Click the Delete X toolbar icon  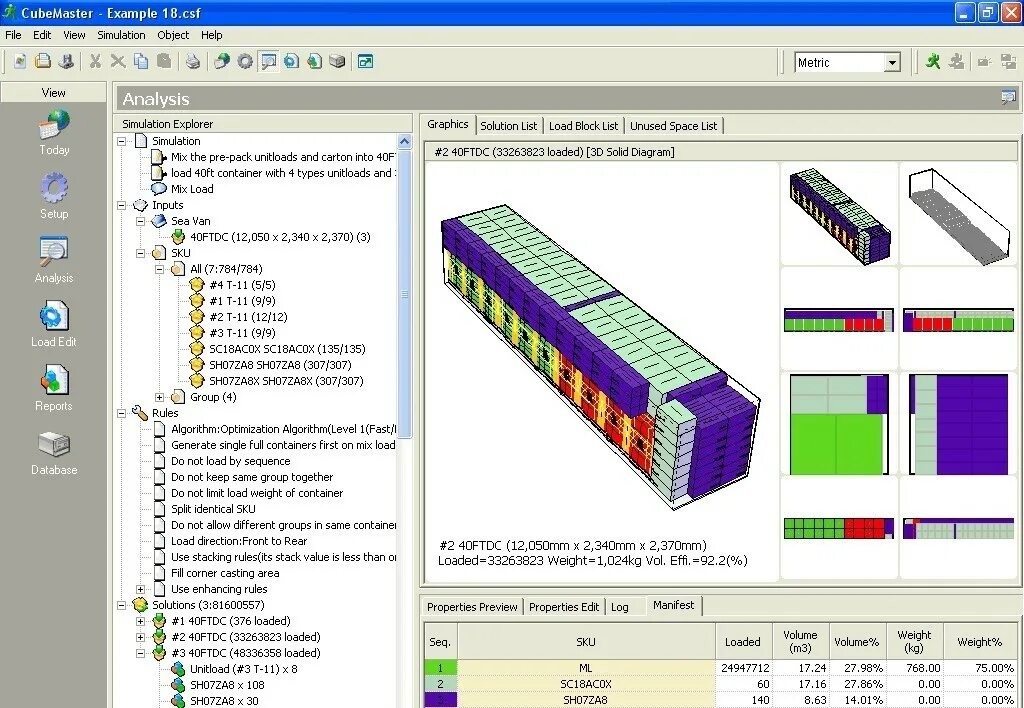coord(118,61)
